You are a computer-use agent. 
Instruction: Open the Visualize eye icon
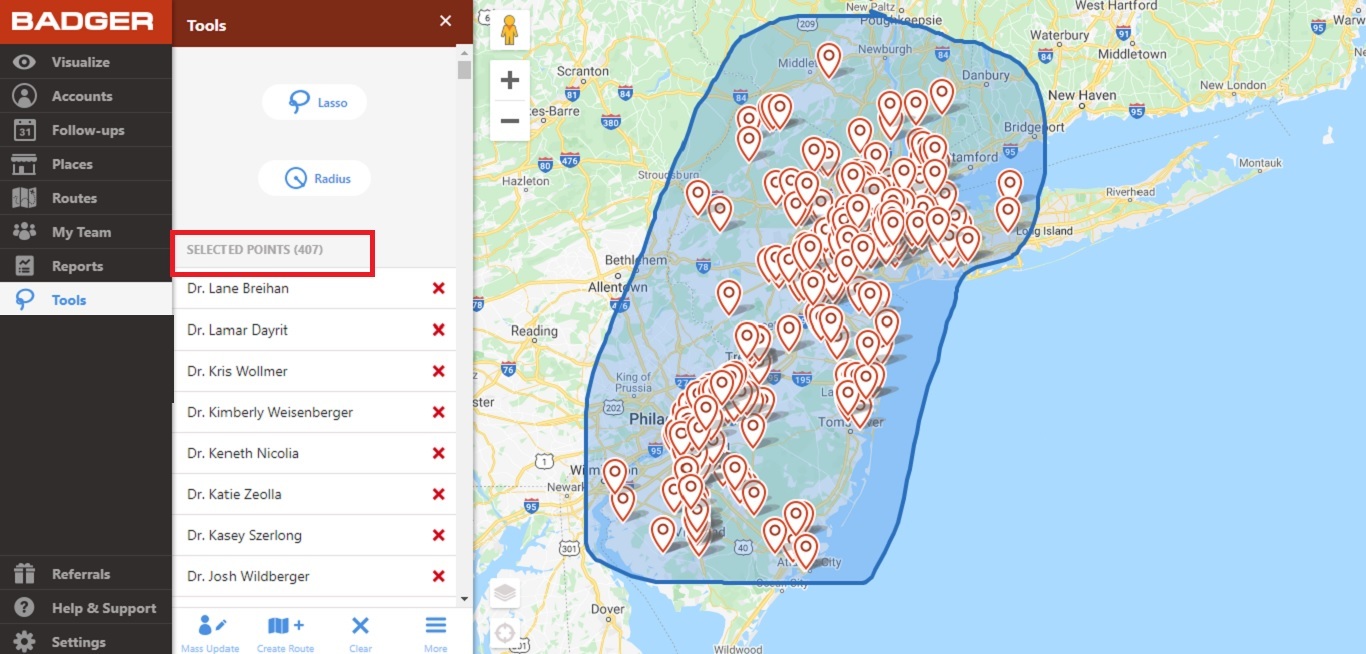(x=25, y=62)
